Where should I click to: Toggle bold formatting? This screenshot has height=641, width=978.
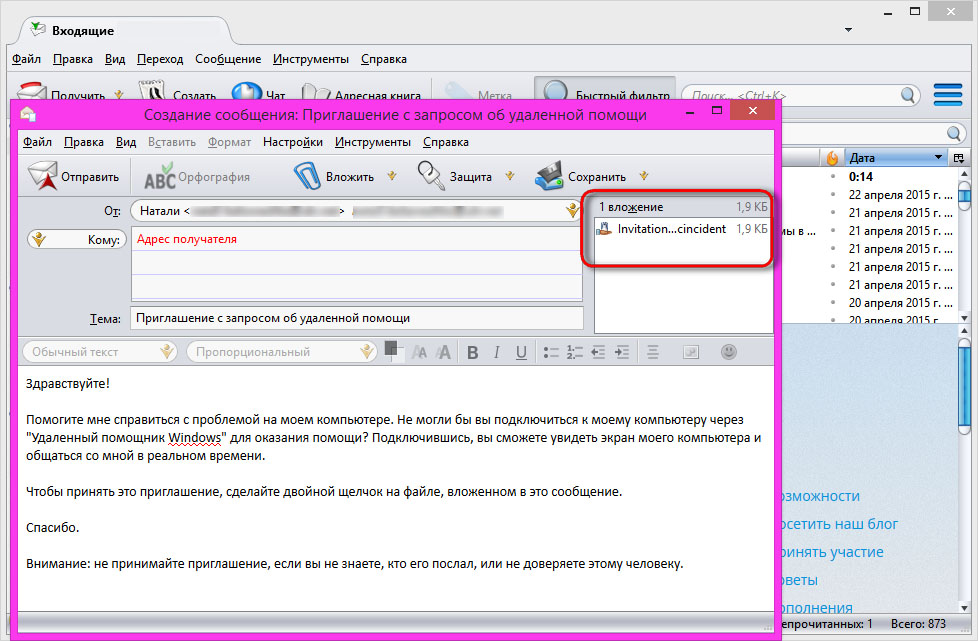(x=473, y=352)
